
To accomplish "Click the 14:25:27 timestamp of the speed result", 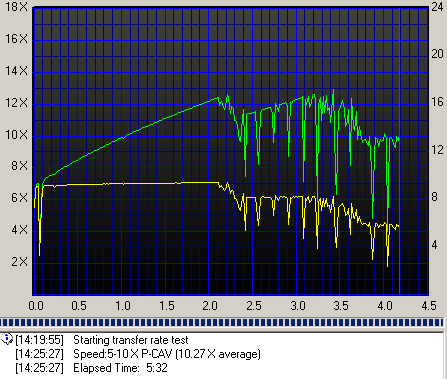I will point(39,354).
